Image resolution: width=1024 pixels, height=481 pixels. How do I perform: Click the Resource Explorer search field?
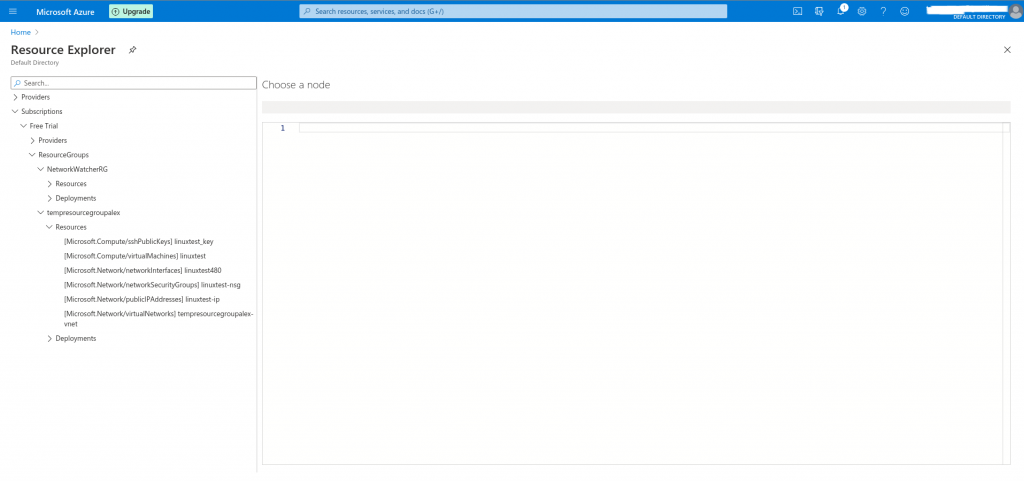click(x=133, y=83)
